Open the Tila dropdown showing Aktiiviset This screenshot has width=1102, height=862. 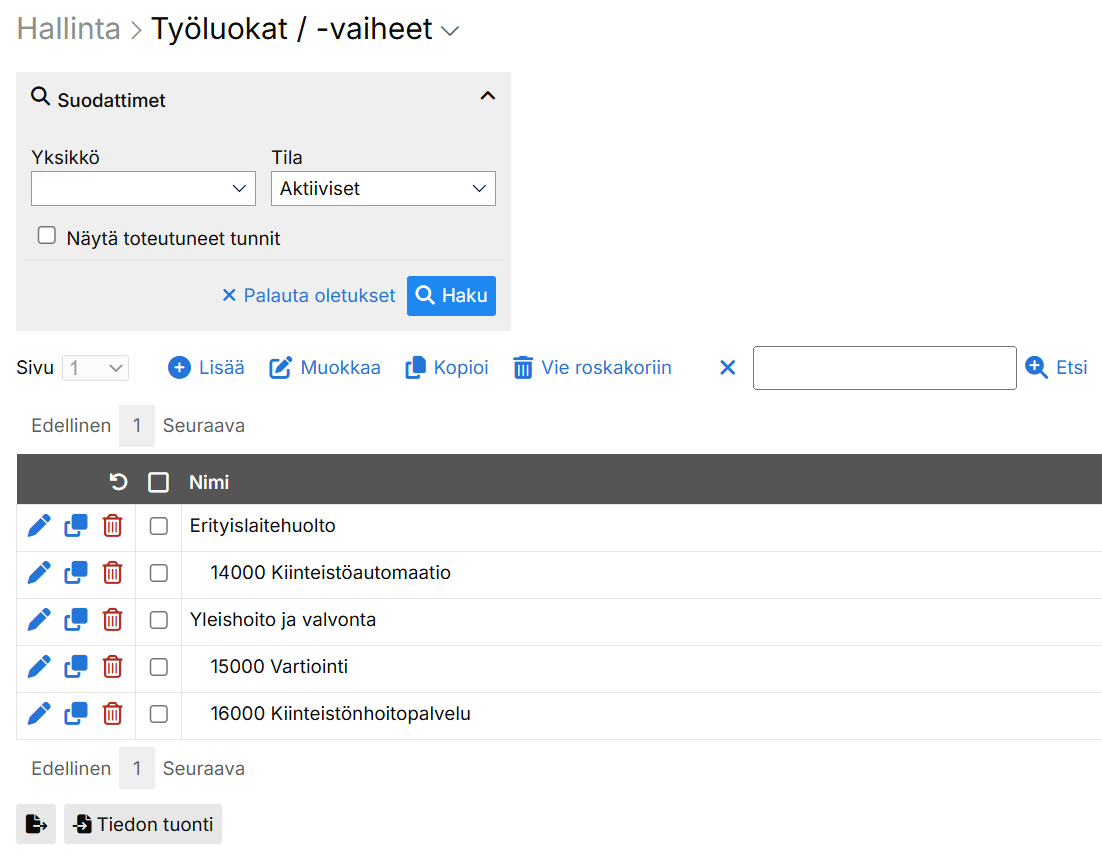383,188
